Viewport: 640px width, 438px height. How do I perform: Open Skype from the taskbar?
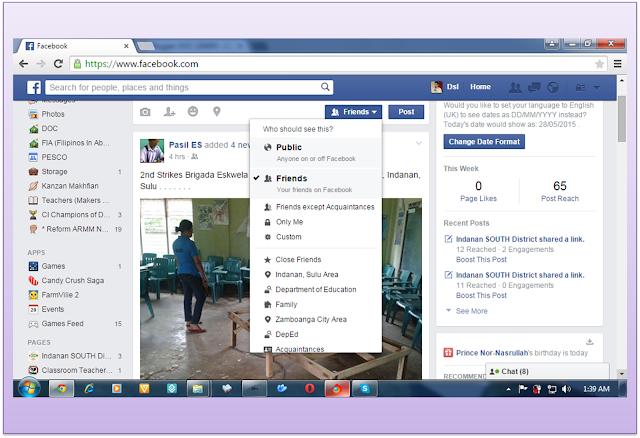pos(364,389)
